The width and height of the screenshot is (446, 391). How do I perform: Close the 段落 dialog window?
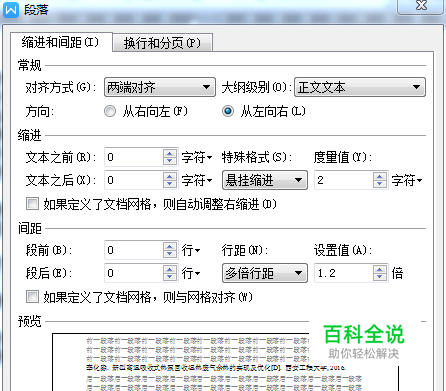421,6
